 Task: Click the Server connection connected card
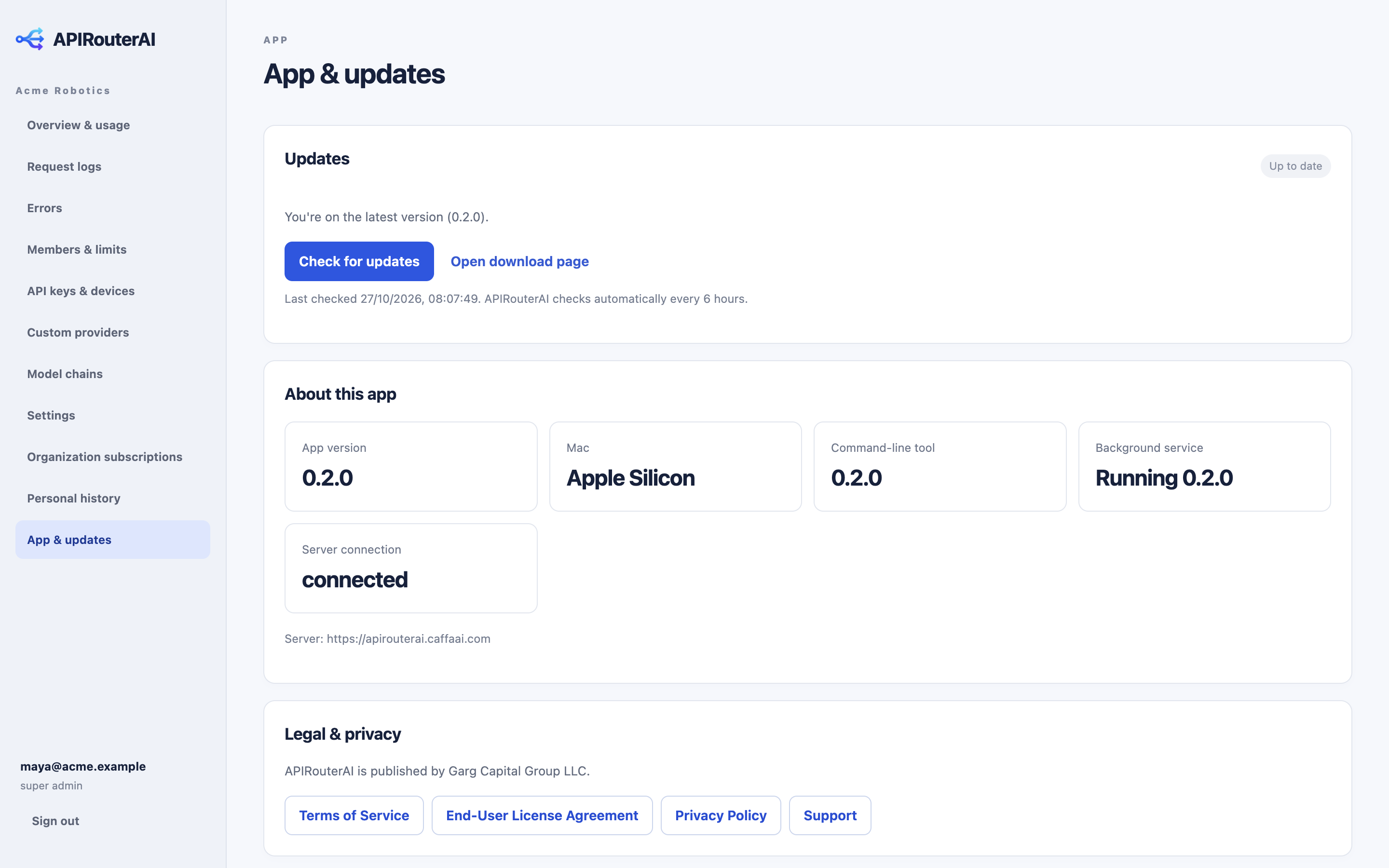pyautogui.click(x=411, y=569)
